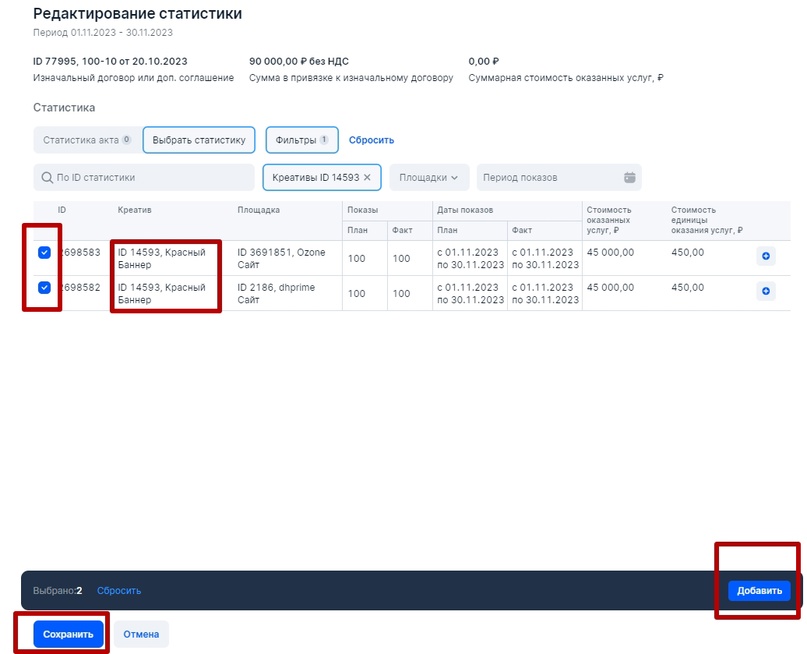Click the ID value 2698583
Image resolution: width=807 pixels, height=654 pixels.
[x=79, y=252]
